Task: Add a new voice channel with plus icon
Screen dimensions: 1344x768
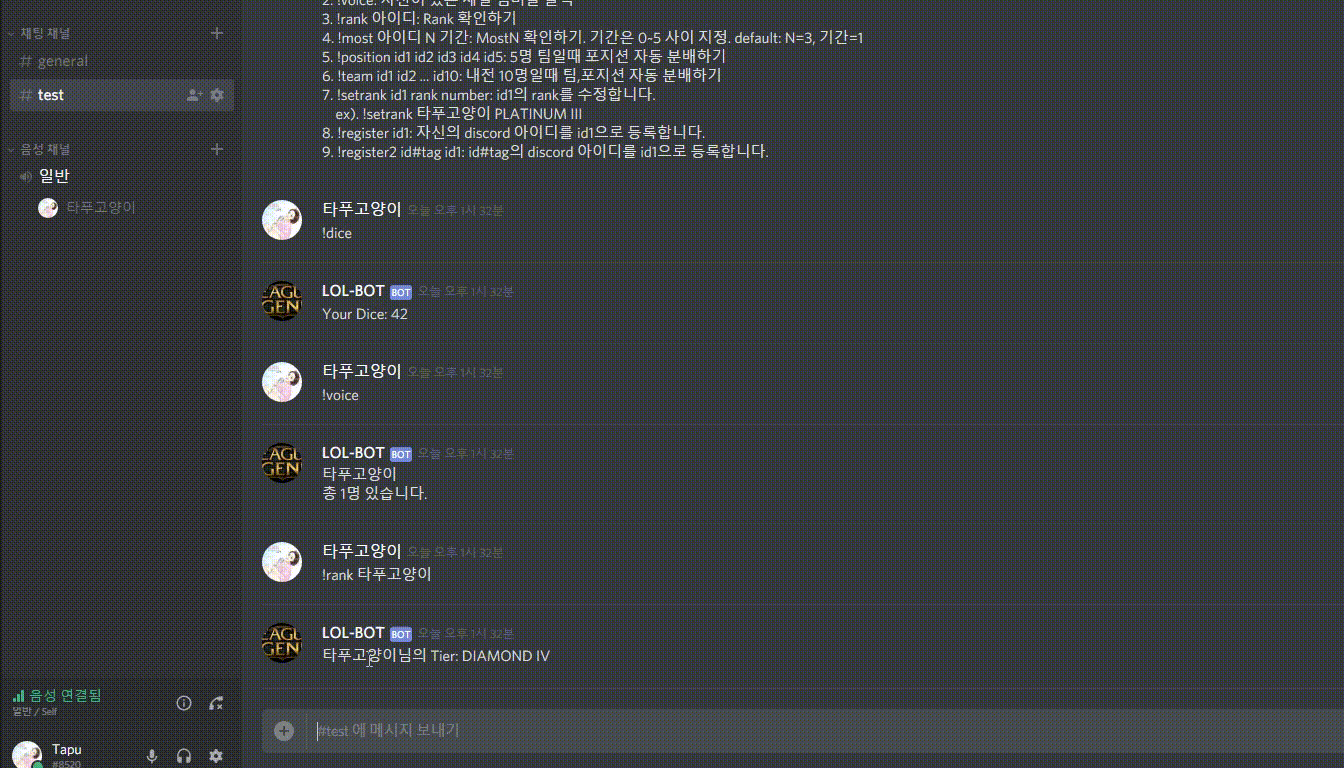Action: point(217,149)
